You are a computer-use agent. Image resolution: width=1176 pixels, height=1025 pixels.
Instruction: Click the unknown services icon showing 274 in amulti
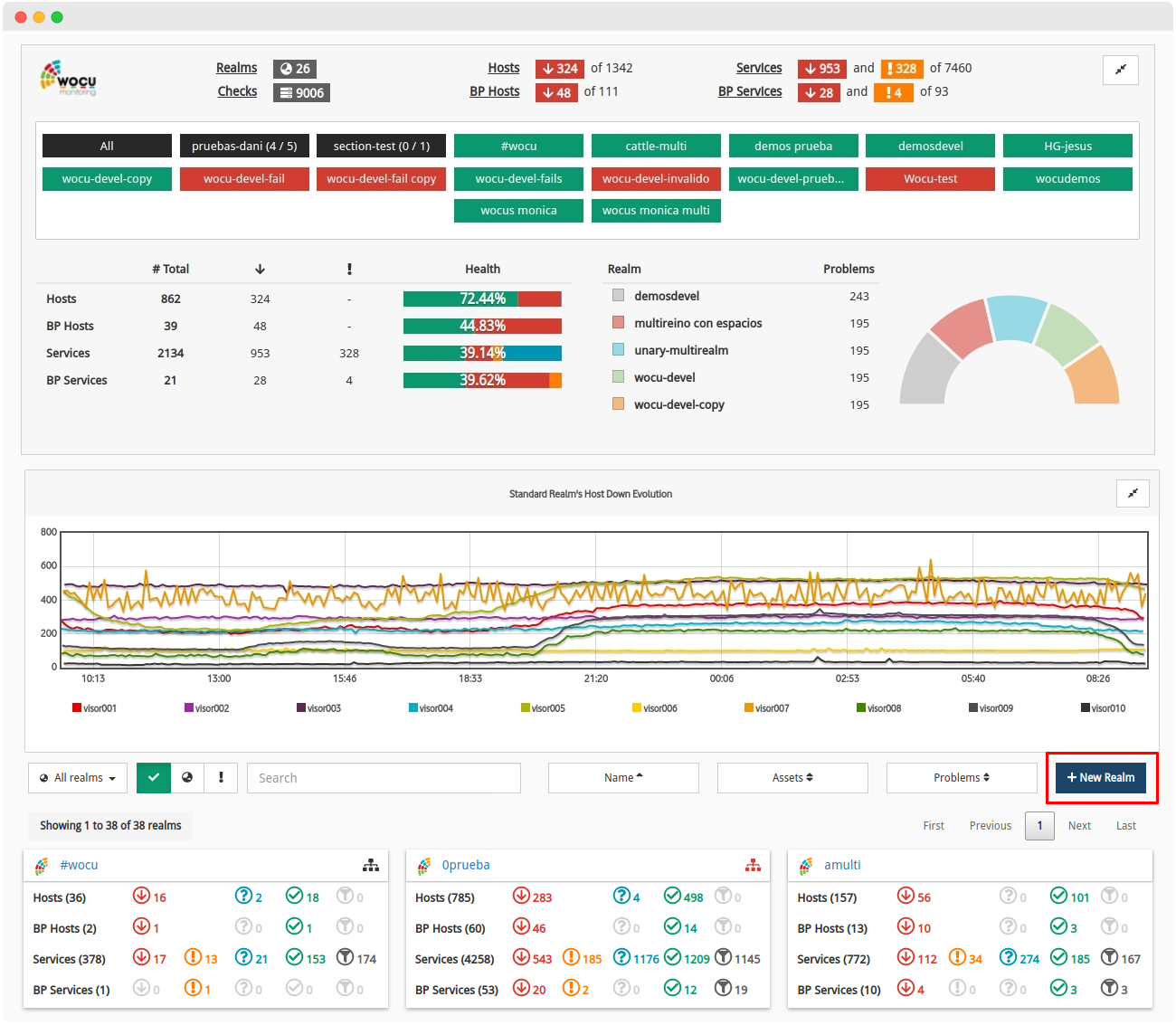(1008, 957)
